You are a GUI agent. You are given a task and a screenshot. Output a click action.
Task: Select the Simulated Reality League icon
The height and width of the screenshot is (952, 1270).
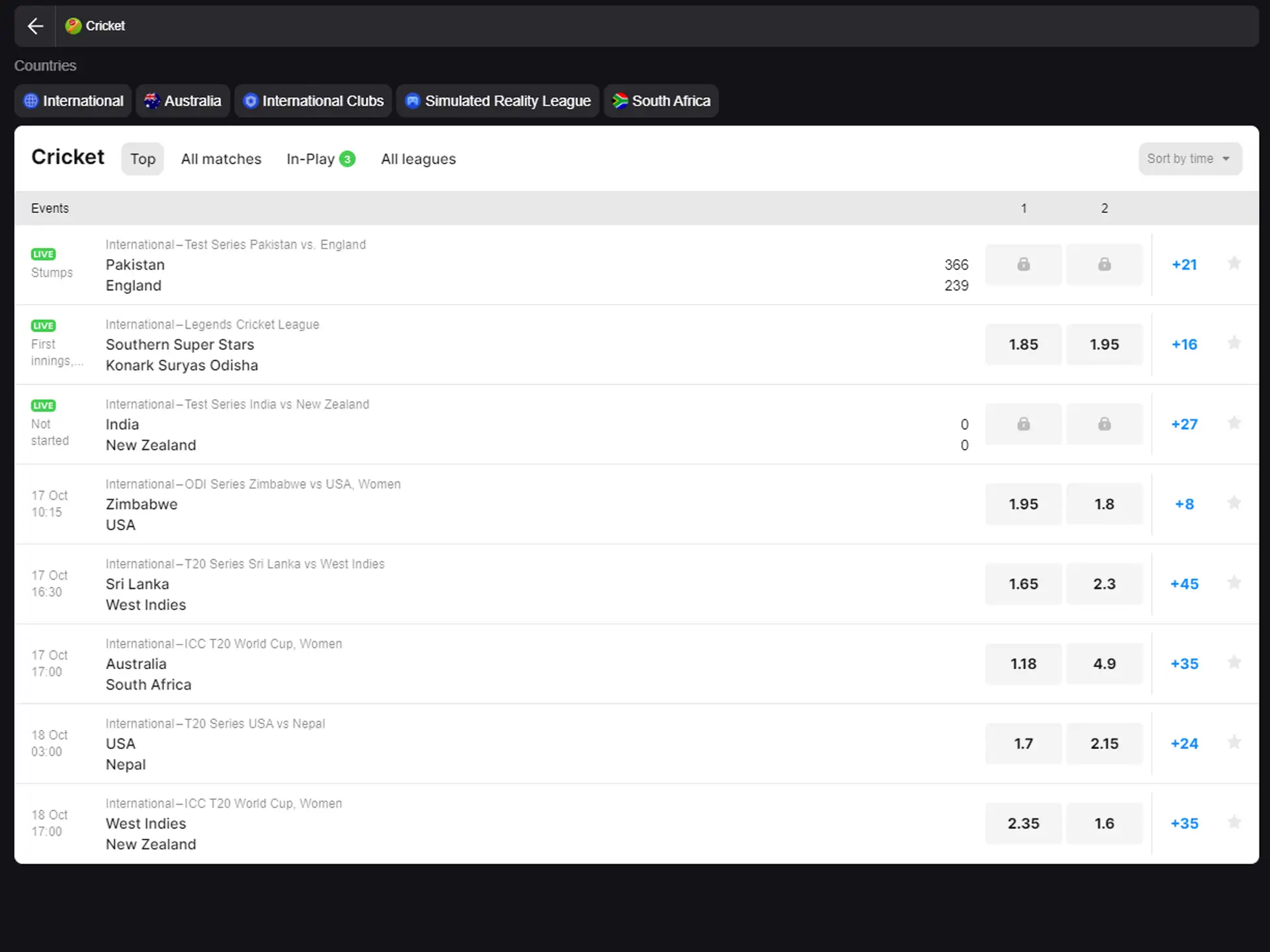tap(412, 100)
